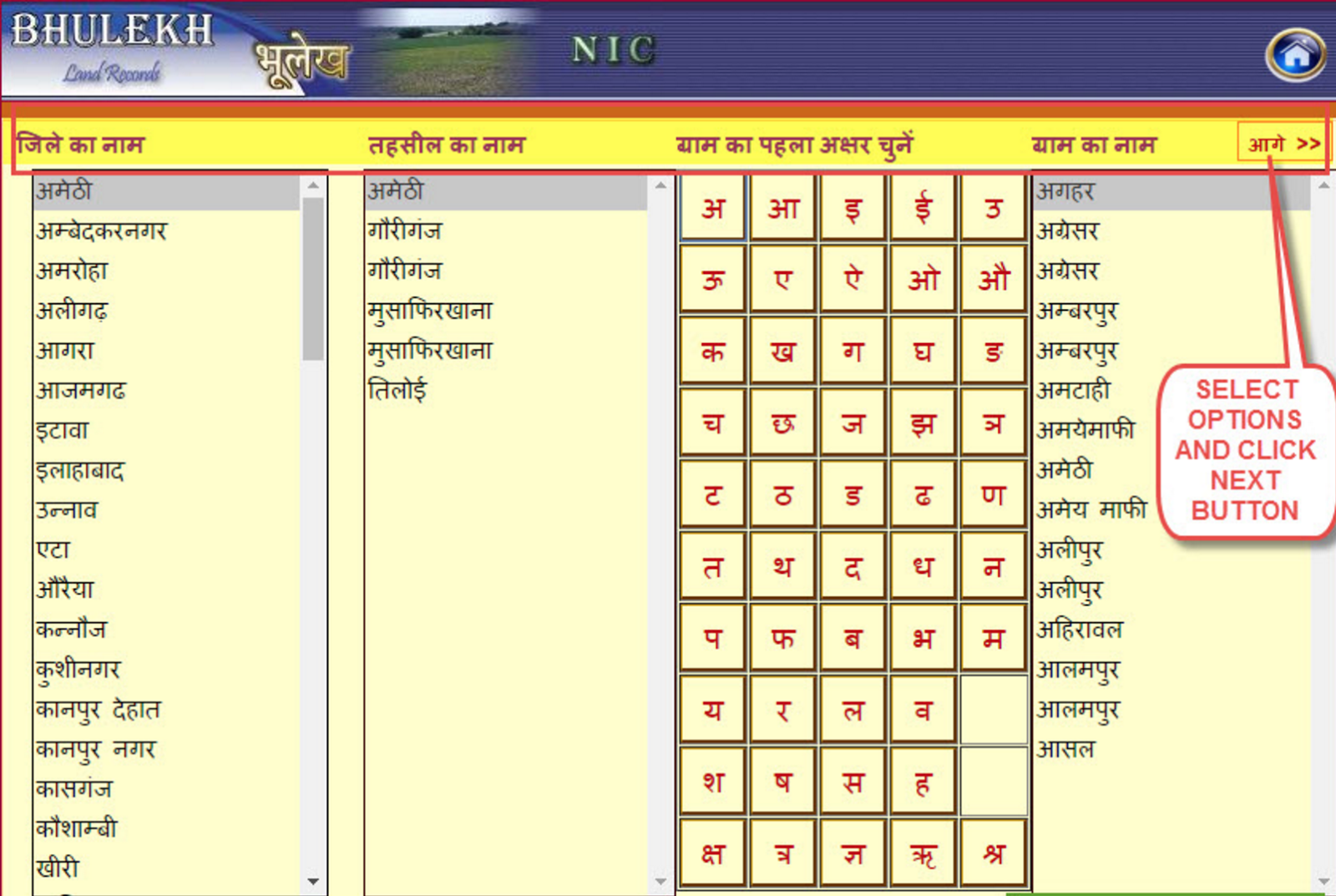
Task: Choose the ण letter button
Action: pos(993,494)
